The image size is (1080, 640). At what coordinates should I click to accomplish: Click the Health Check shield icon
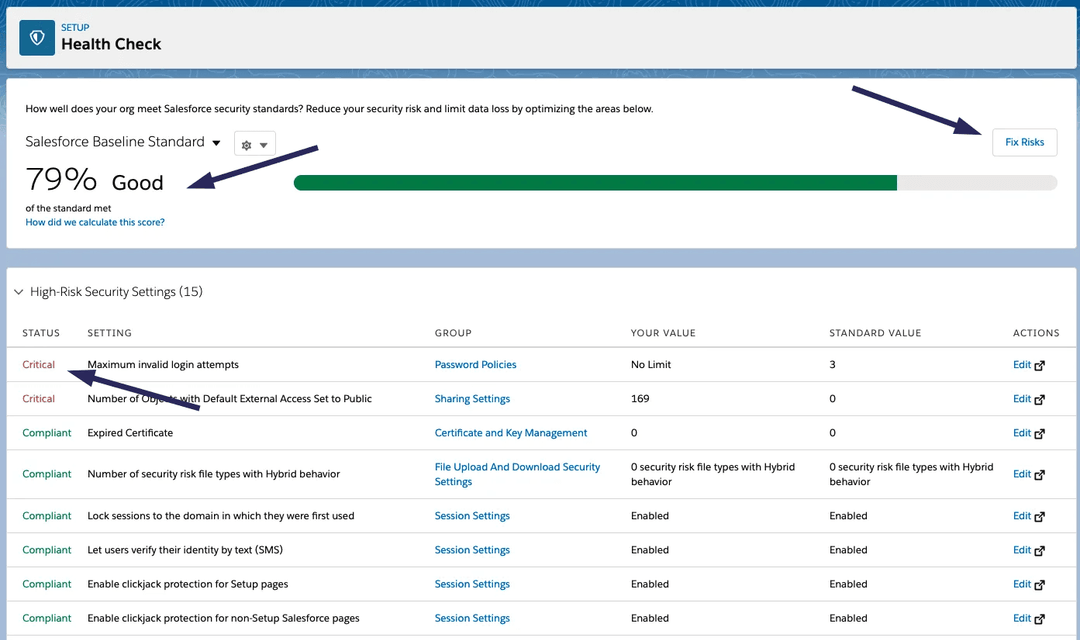tap(36, 36)
